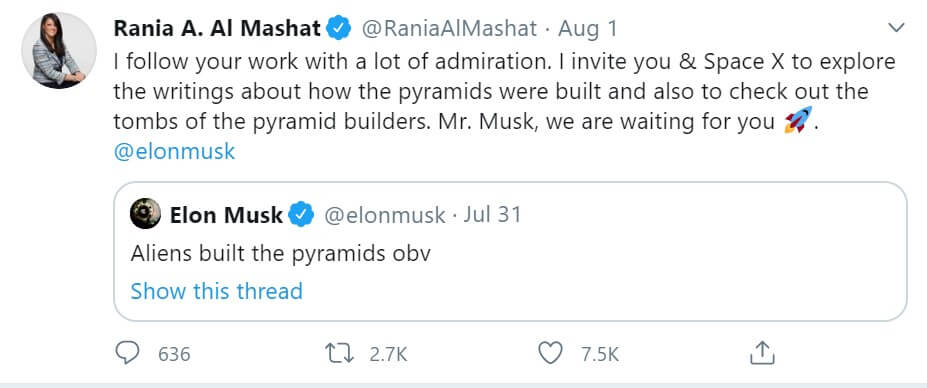Screen dimensions: 927x388
Task: Click Elon Musk's blue verified badge
Action: (301, 214)
